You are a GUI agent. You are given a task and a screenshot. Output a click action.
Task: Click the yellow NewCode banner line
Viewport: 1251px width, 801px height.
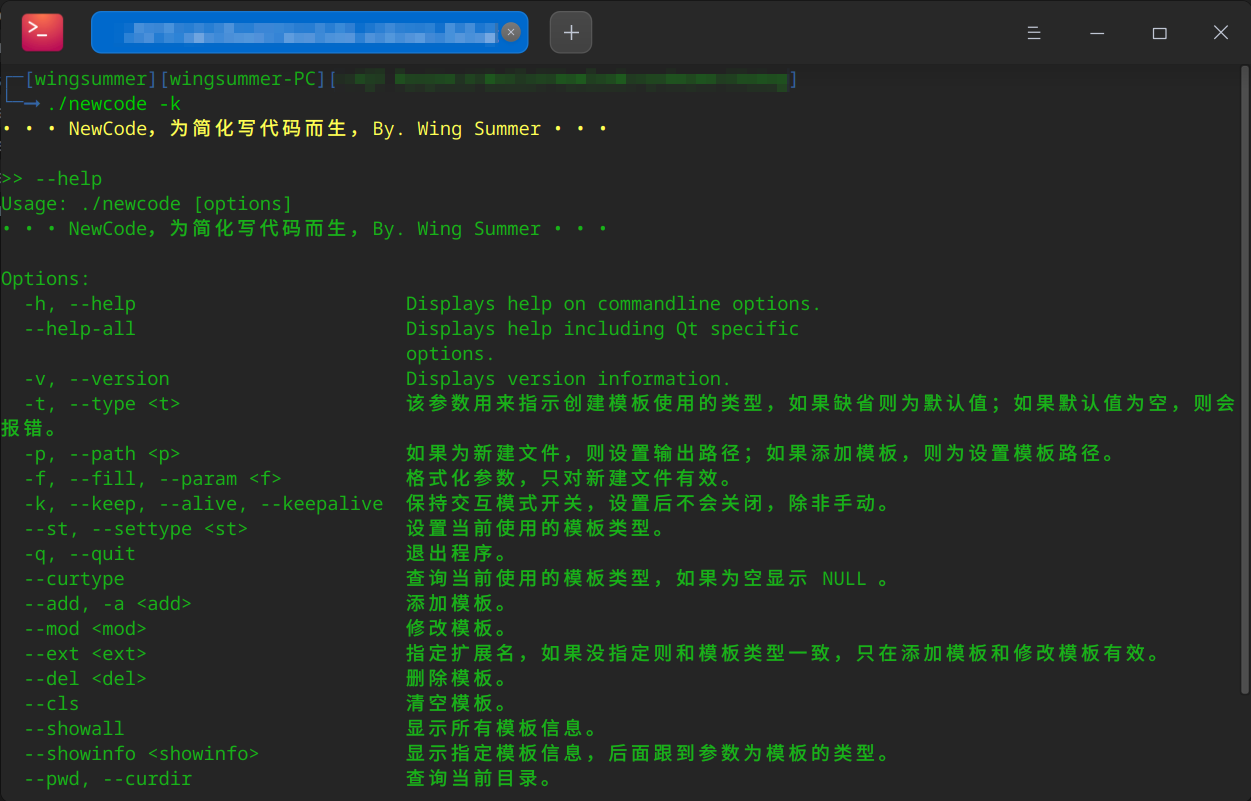coord(305,129)
